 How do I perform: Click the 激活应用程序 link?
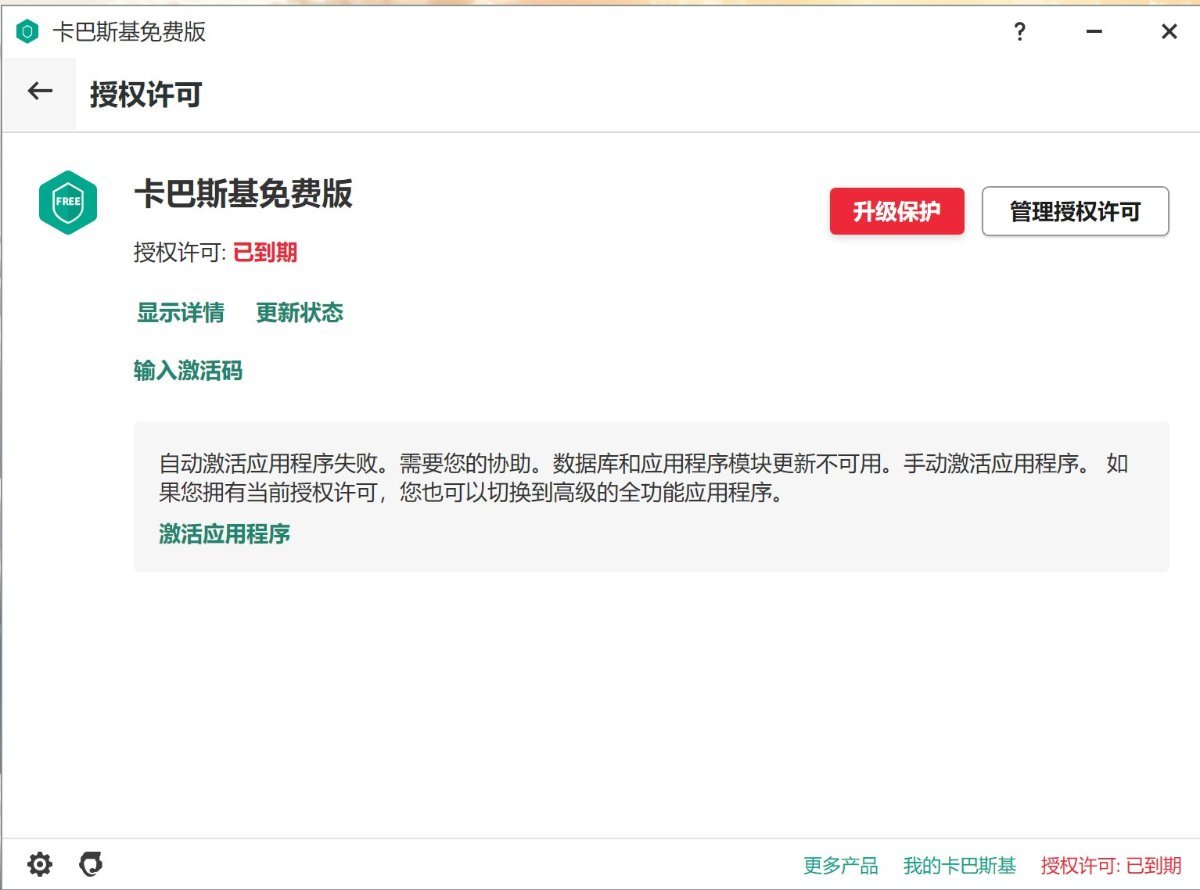click(x=224, y=534)
